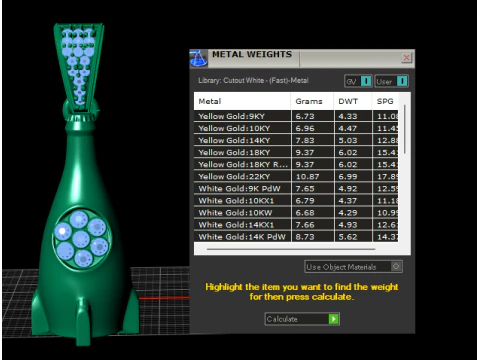The image size is (480, 360).
Task: Click the 4.33 DWT value
Action: (x=348, y=116)
